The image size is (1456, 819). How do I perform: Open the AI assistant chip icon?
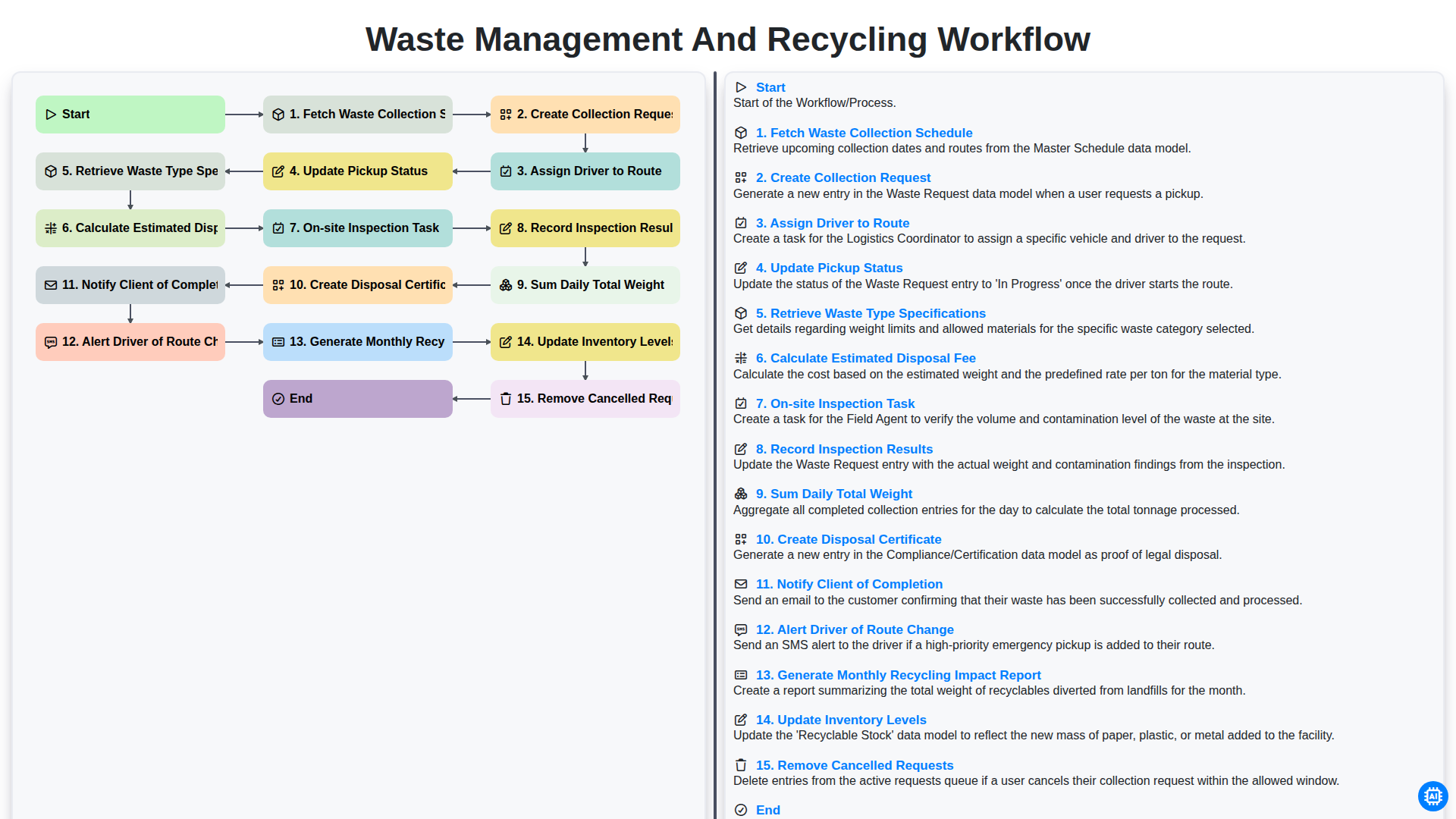1432,796
